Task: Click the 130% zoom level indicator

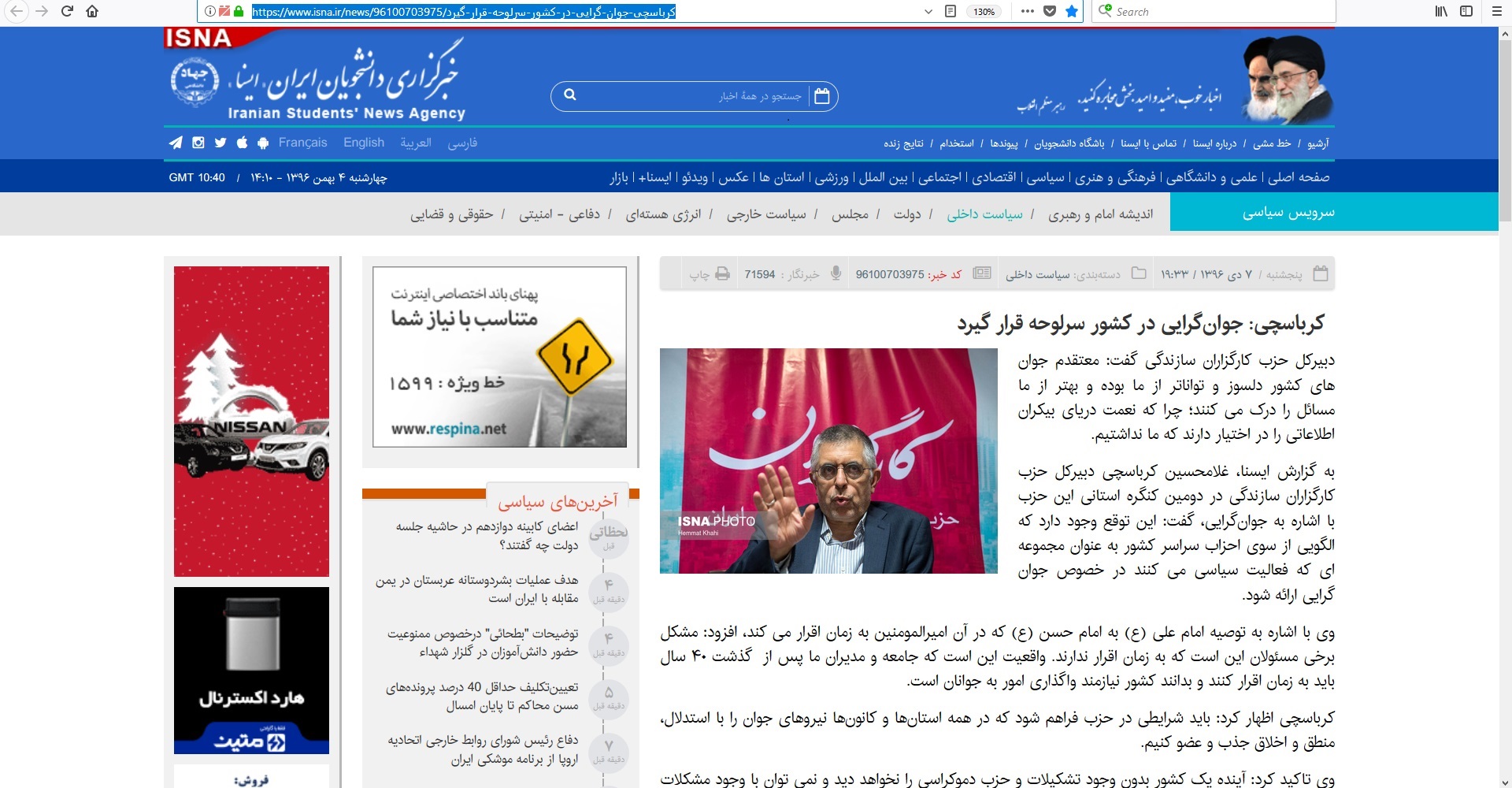Action: pos(984,11)
